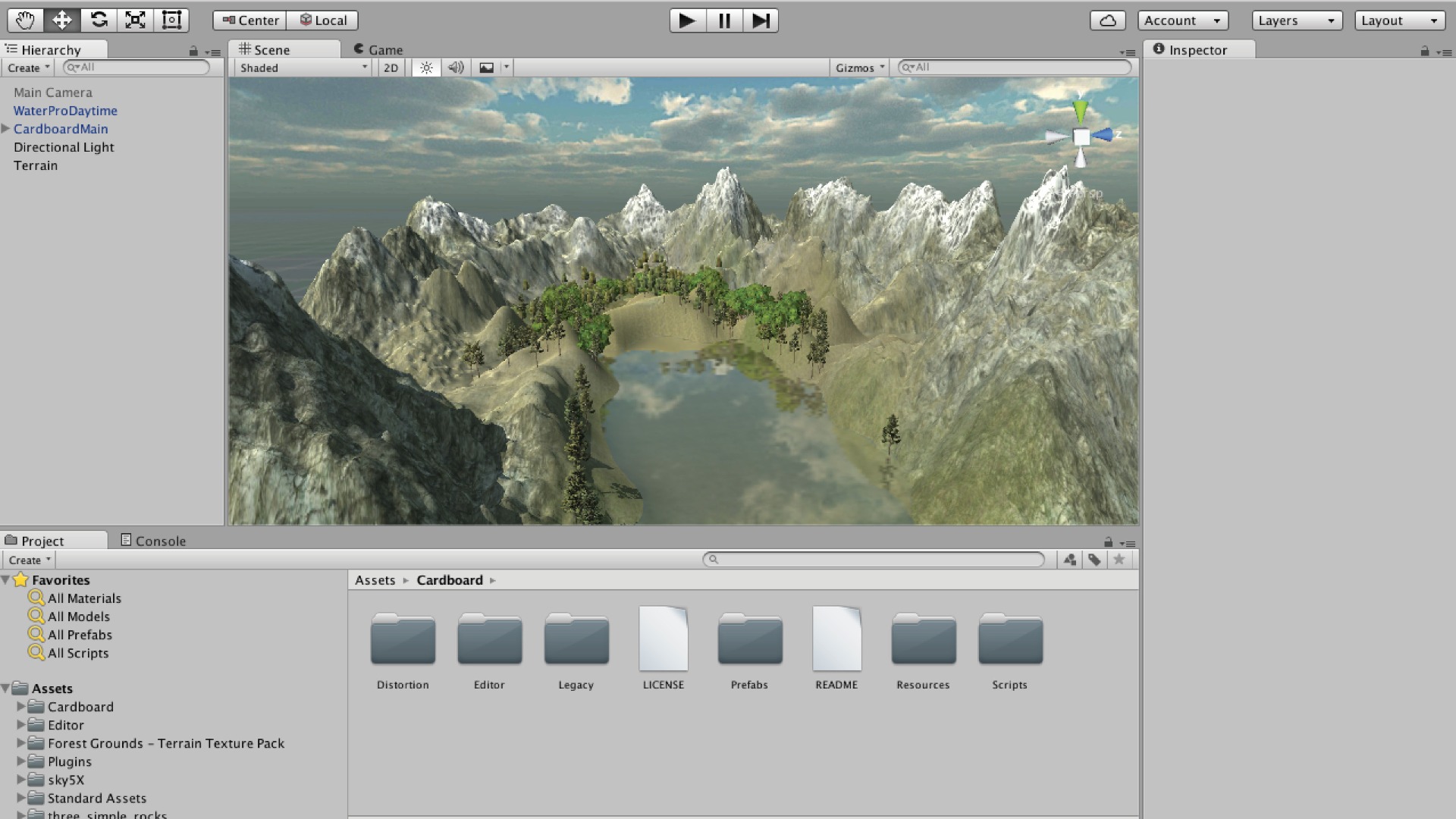
Task: Collapse the Assets tree
Action: tap(5, 689)
